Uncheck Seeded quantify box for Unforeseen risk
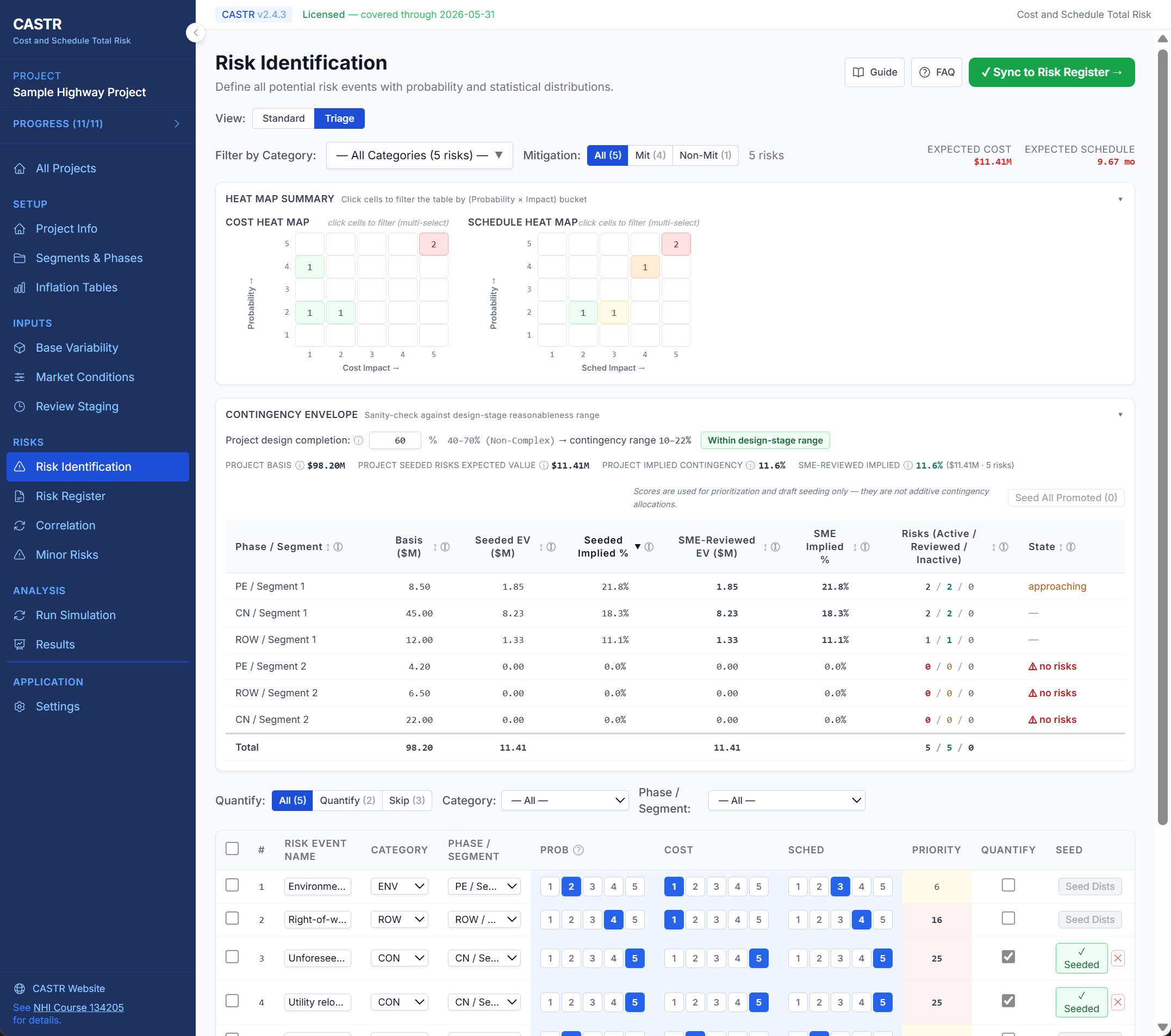The width and height of the screenshot is (1171, 1036). [x=1008, y=956]
